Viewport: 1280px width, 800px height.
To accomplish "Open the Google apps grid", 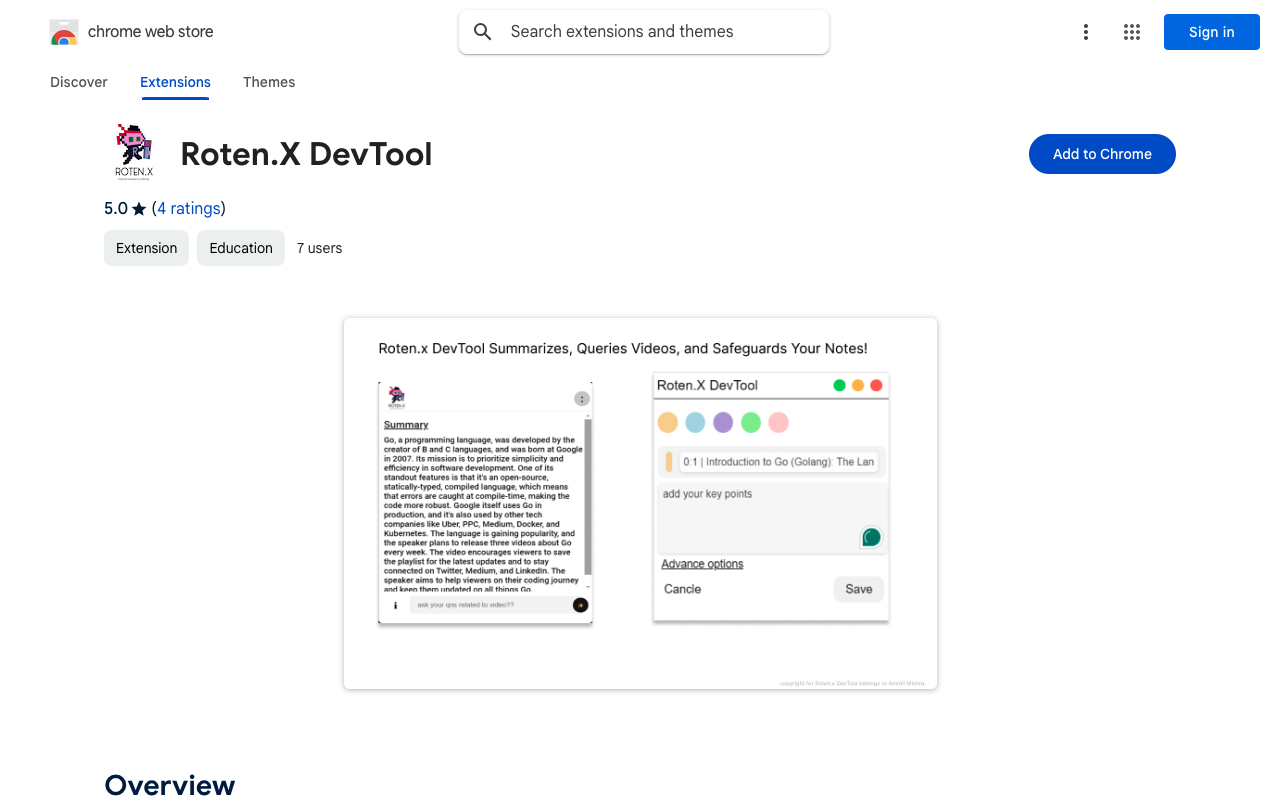I will (x=1132, y=32).
